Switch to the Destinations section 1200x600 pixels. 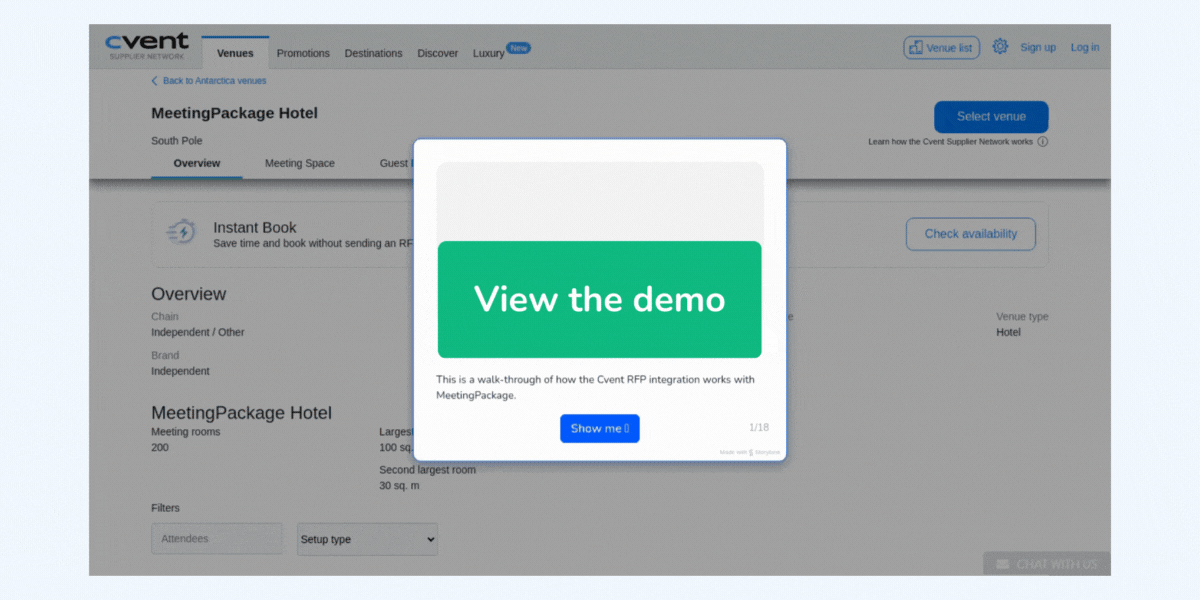click(373, 52)
